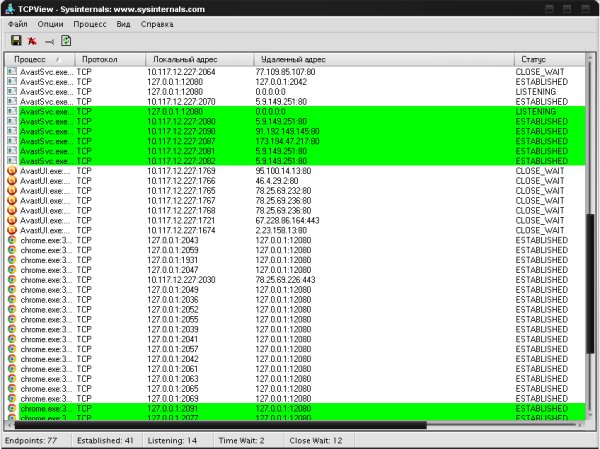This screenshot has height=449, width=600.
Task: Click the refresh toolbar icon
Action: (66, 41)
